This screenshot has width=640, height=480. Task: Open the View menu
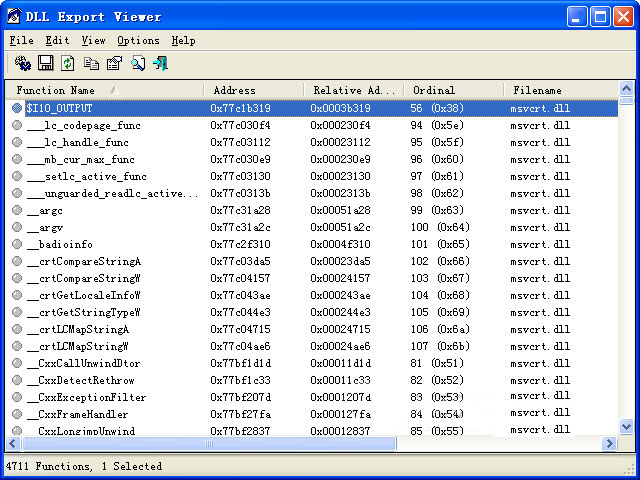click(x=93, y=41)
